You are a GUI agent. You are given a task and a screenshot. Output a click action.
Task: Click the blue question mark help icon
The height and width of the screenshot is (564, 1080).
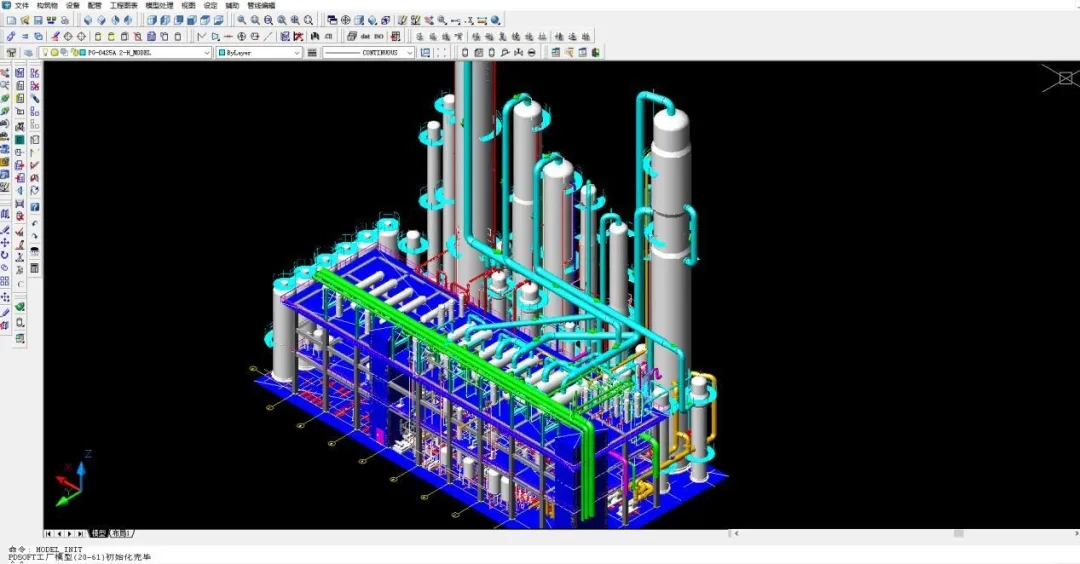(34, 207)
